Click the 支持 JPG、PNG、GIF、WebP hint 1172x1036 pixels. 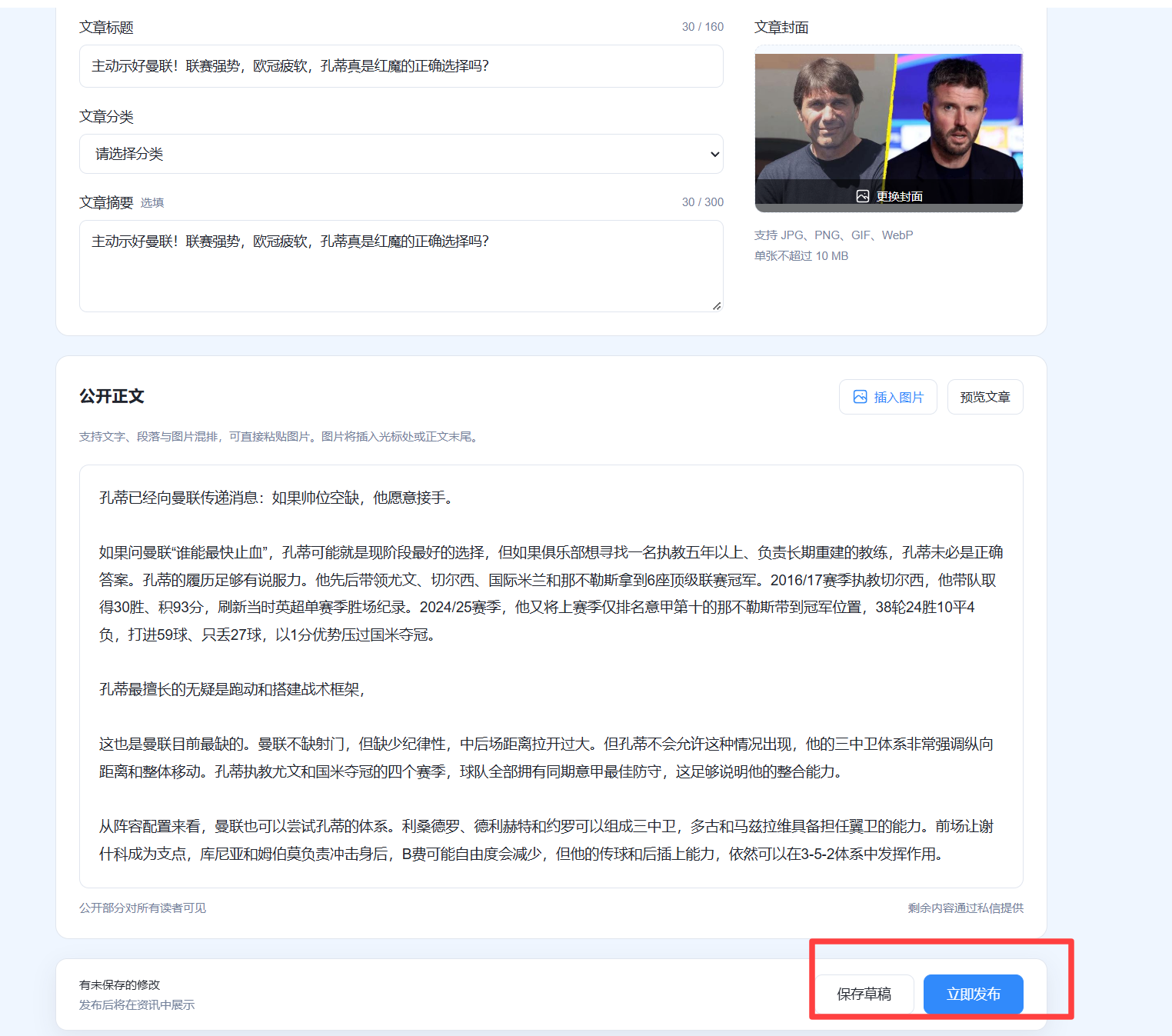834,235
